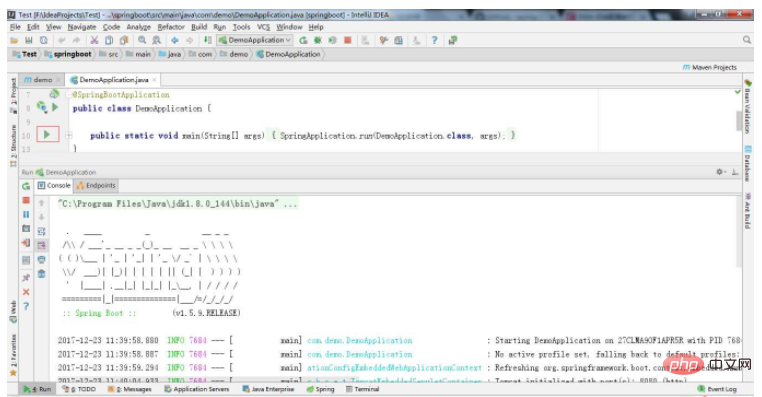Switch to the demo editor tab
The image size is (762, 397).
coord(42,80)
